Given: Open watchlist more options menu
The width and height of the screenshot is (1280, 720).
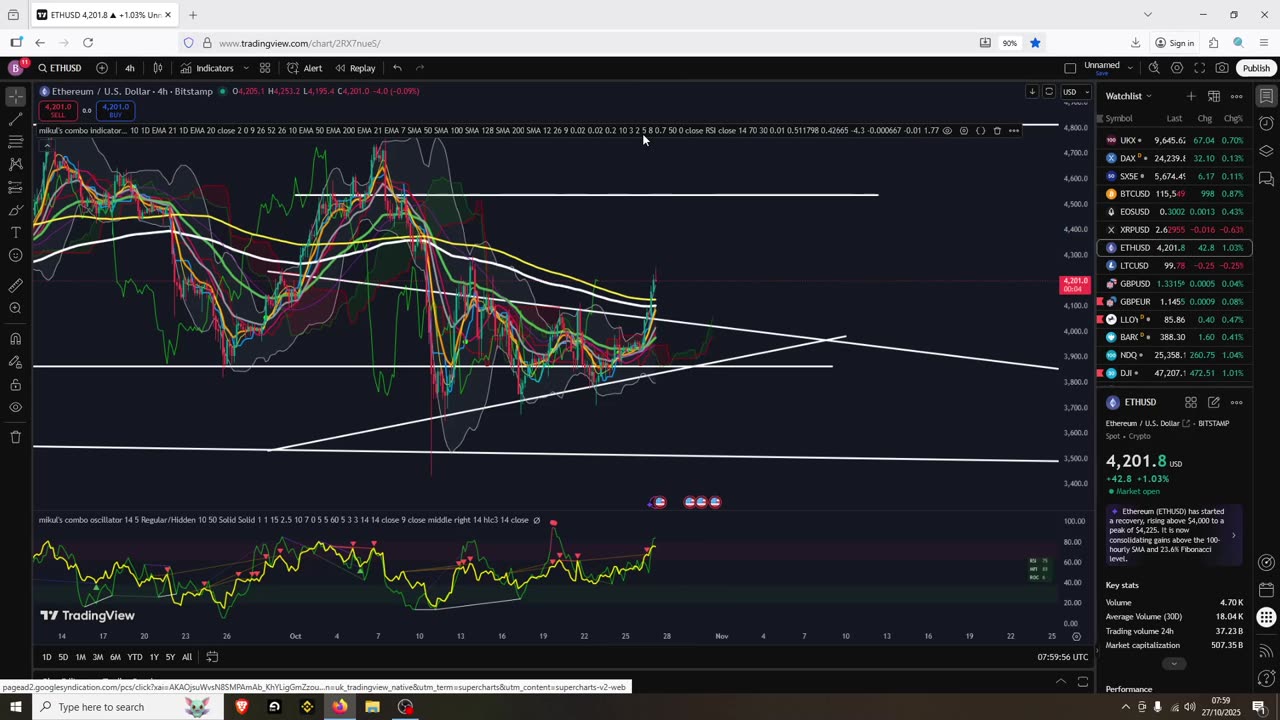Looking at the screenshot, I should click(1236, 96).
